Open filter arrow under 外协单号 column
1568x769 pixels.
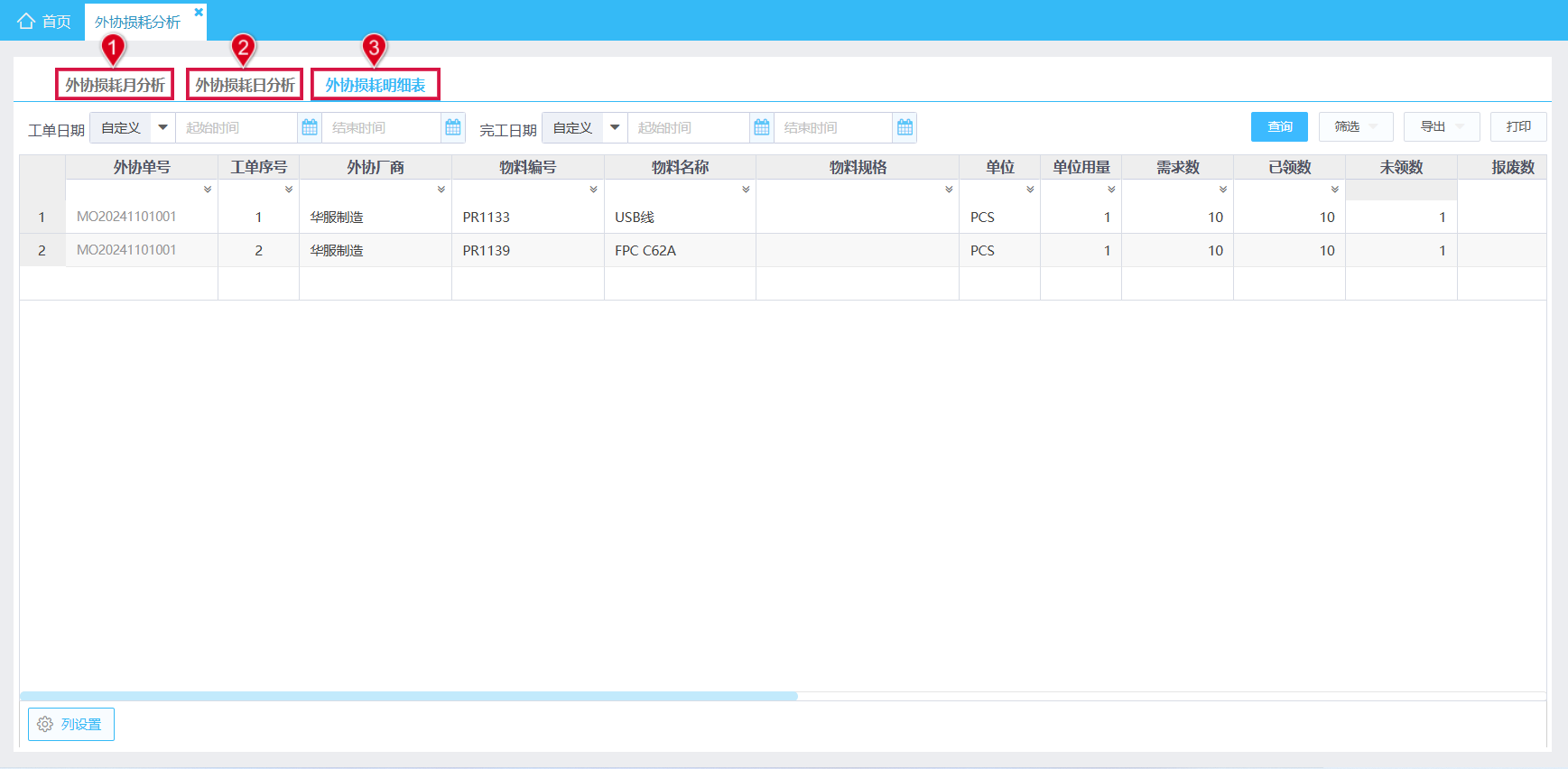click(208, 190)
